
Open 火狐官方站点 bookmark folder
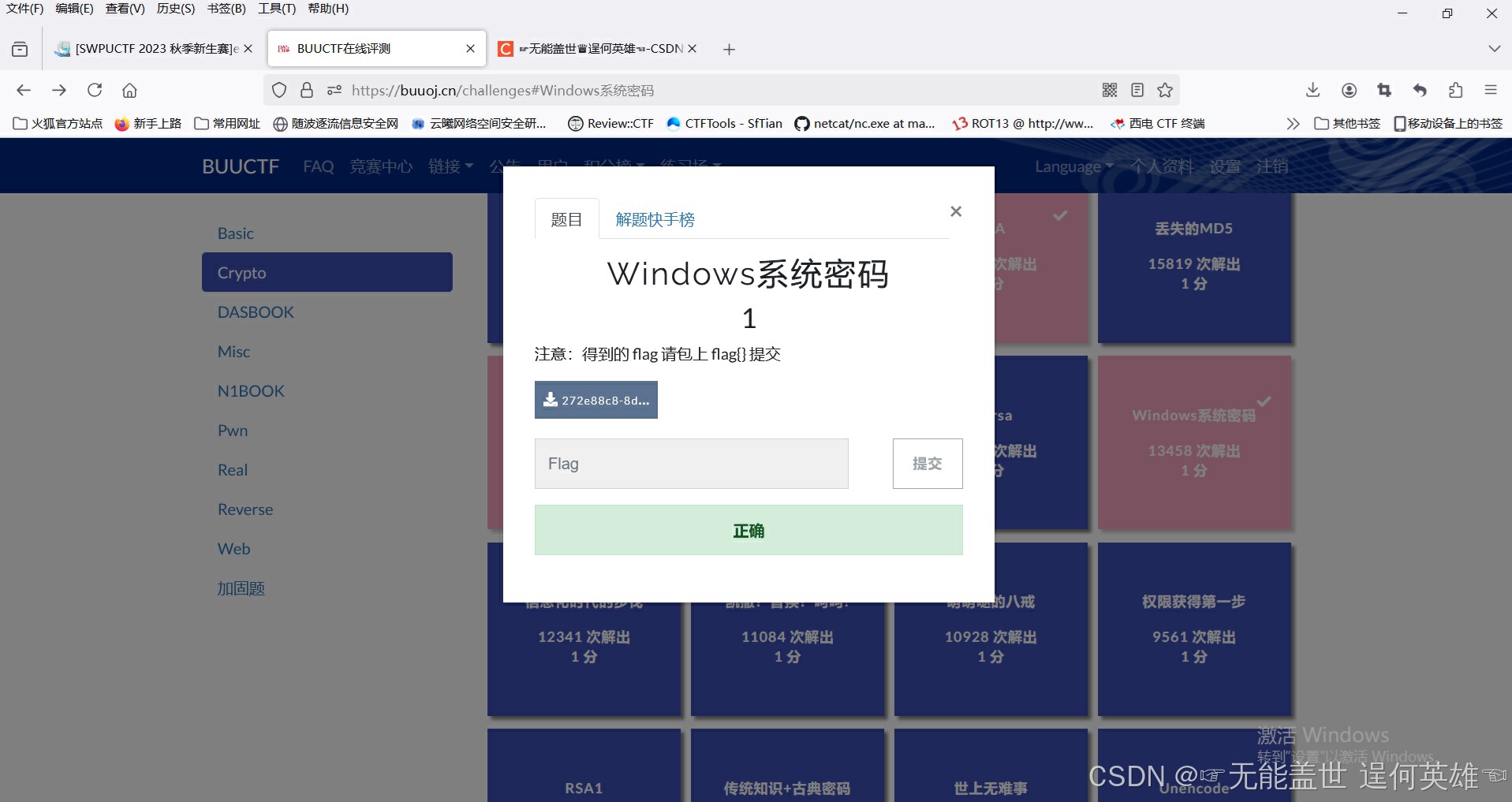(58, 124)
